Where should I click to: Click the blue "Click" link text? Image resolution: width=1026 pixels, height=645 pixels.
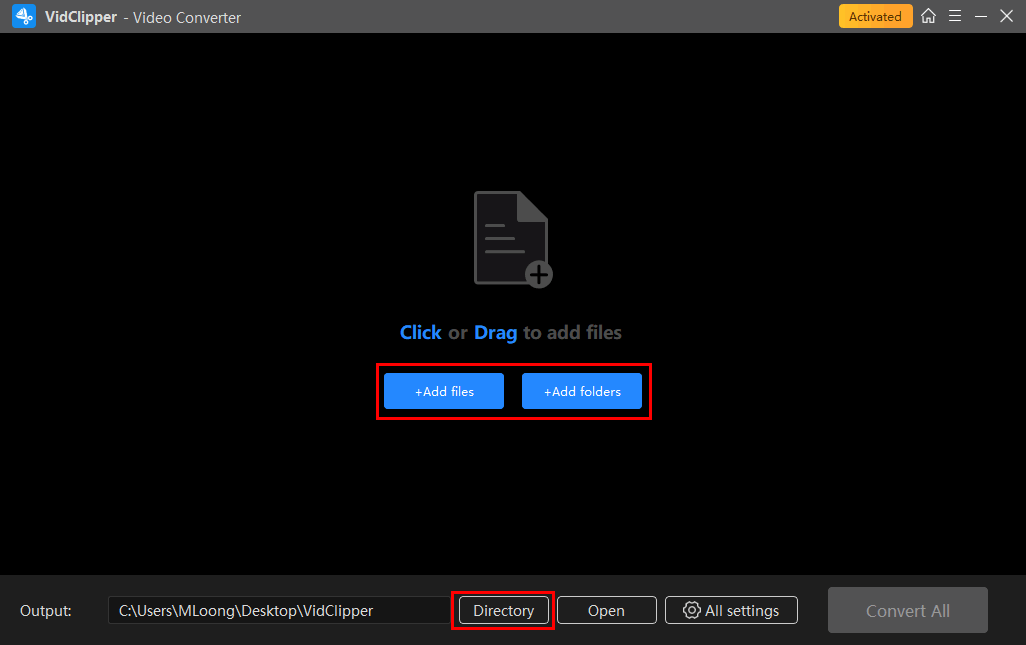[x=420, y=333]
